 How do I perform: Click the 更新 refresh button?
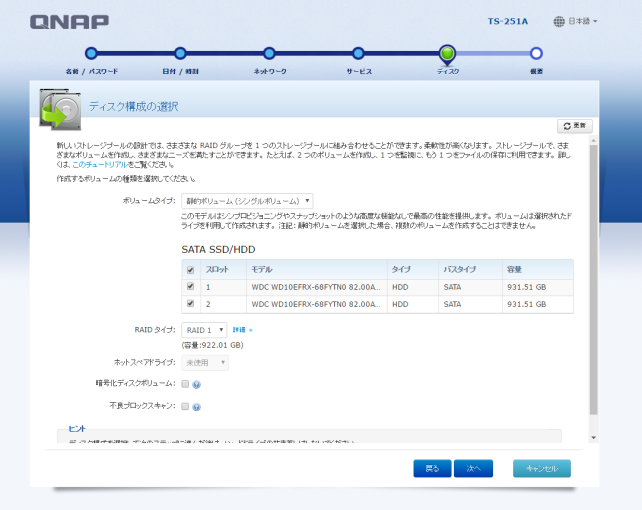point(575,126)
